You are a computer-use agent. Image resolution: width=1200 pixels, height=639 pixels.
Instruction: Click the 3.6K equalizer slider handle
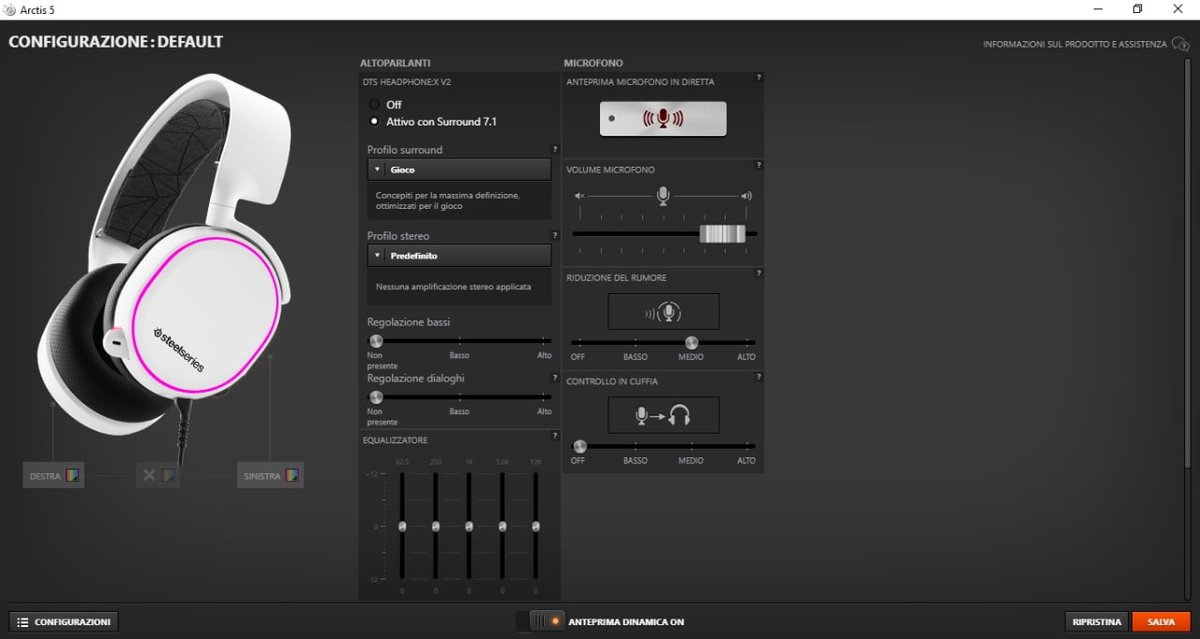(502, 526)
